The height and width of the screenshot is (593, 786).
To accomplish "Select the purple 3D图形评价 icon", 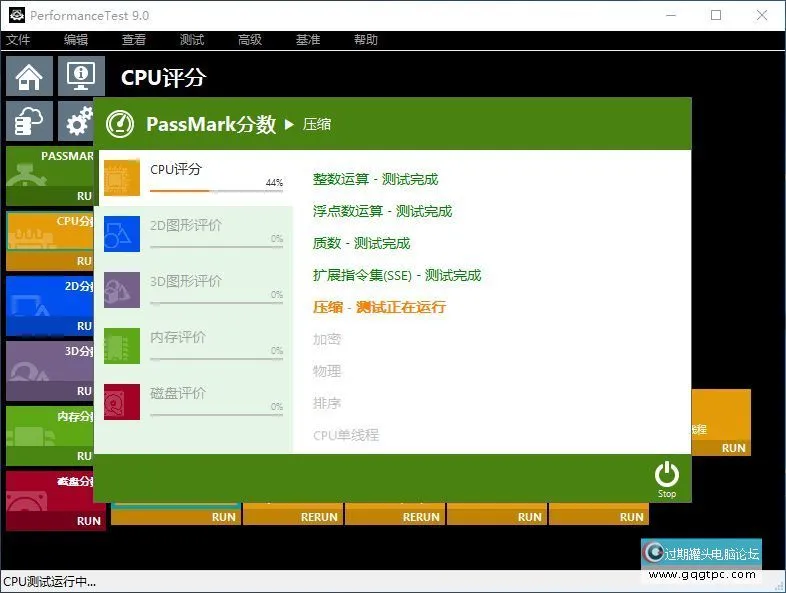I will tap(122, 290).
